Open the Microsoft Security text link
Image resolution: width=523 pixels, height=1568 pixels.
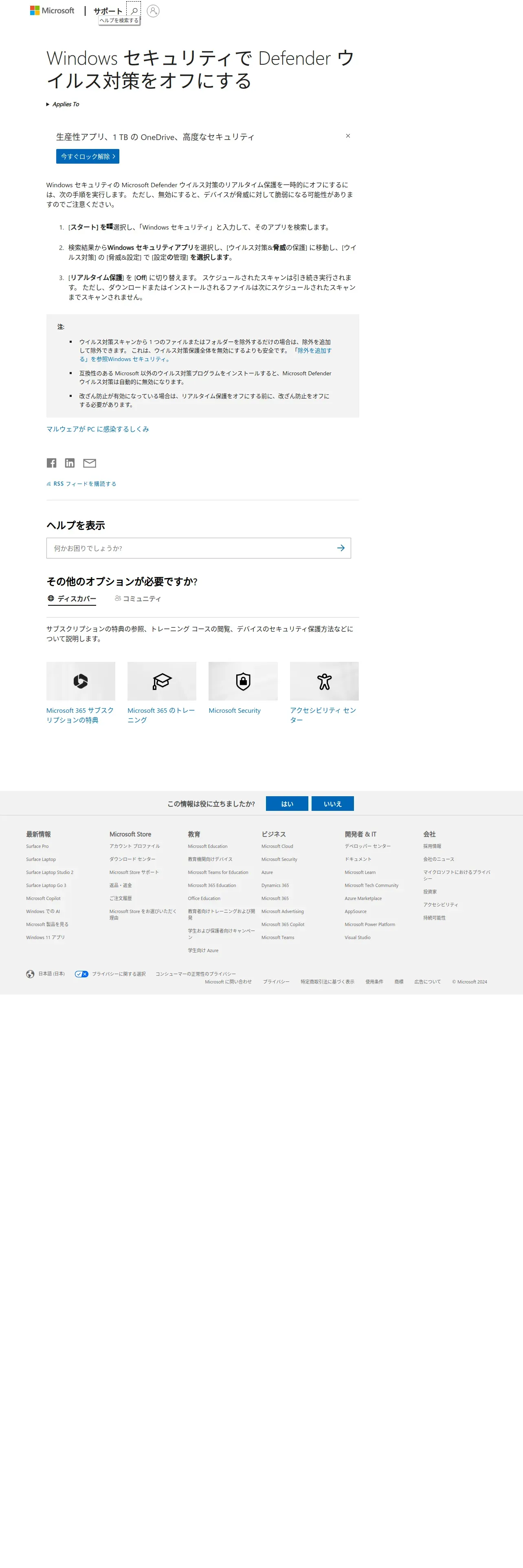pos(234,710)
